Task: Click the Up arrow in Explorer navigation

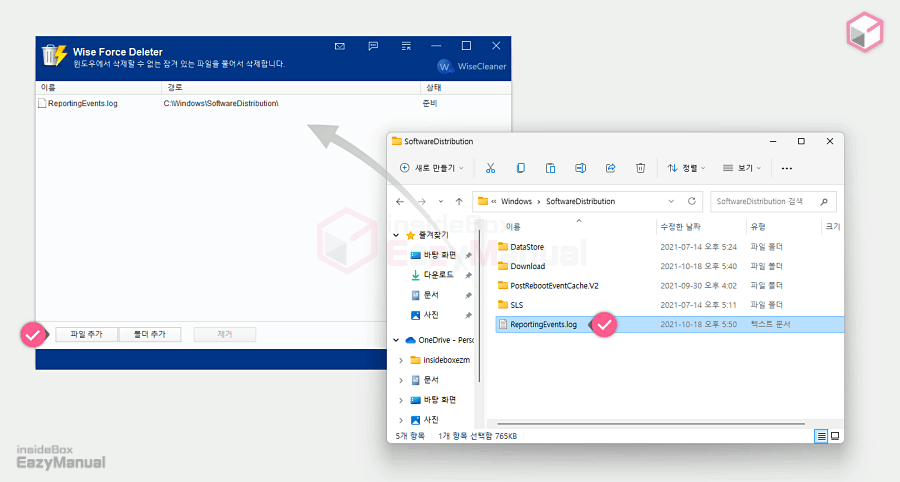Action: click(459, 201)
